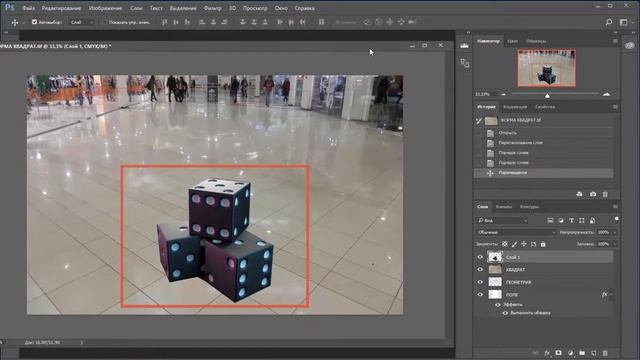Switch to the Образцы tab

click(x=536, y=41)
